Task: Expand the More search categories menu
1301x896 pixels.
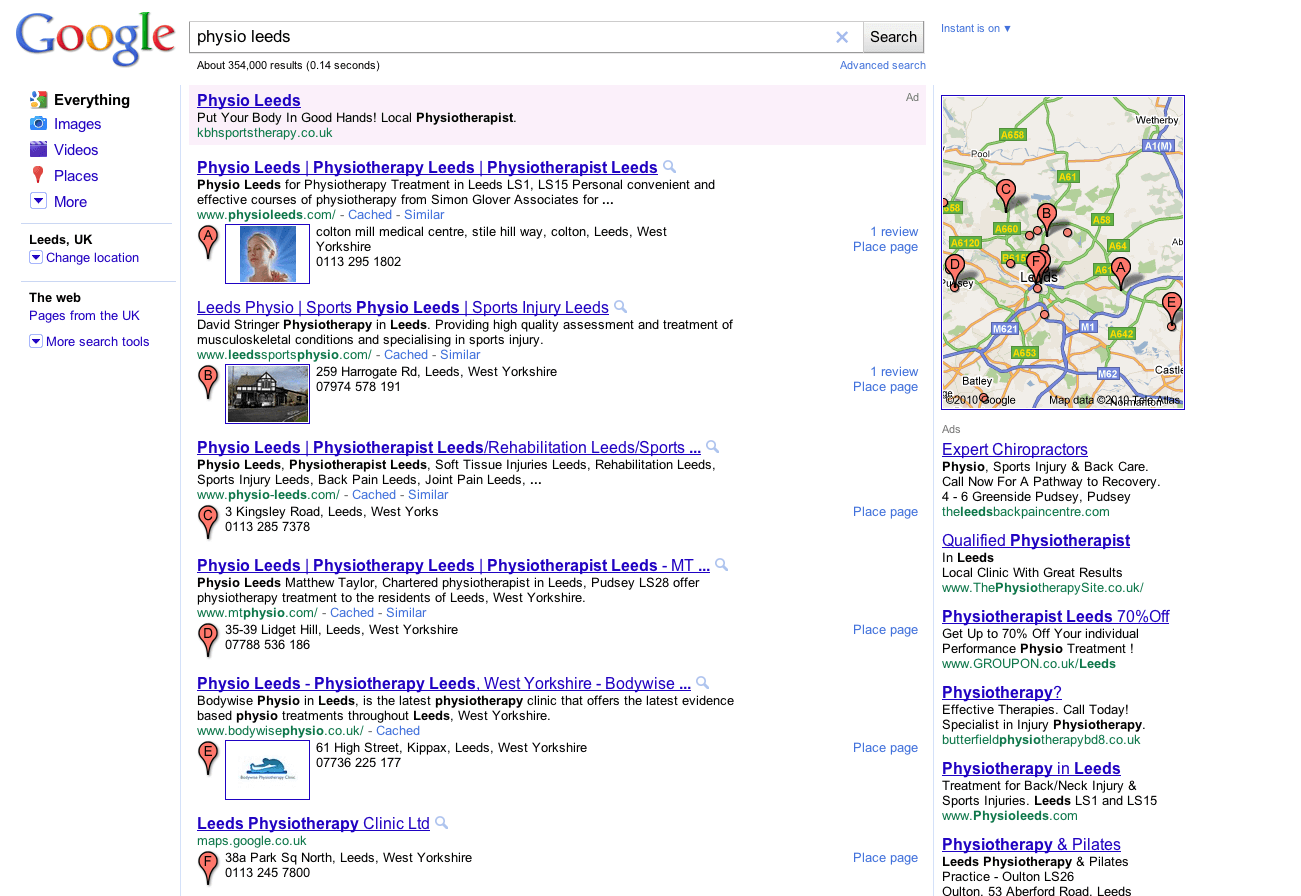Action: coord(39,201)
